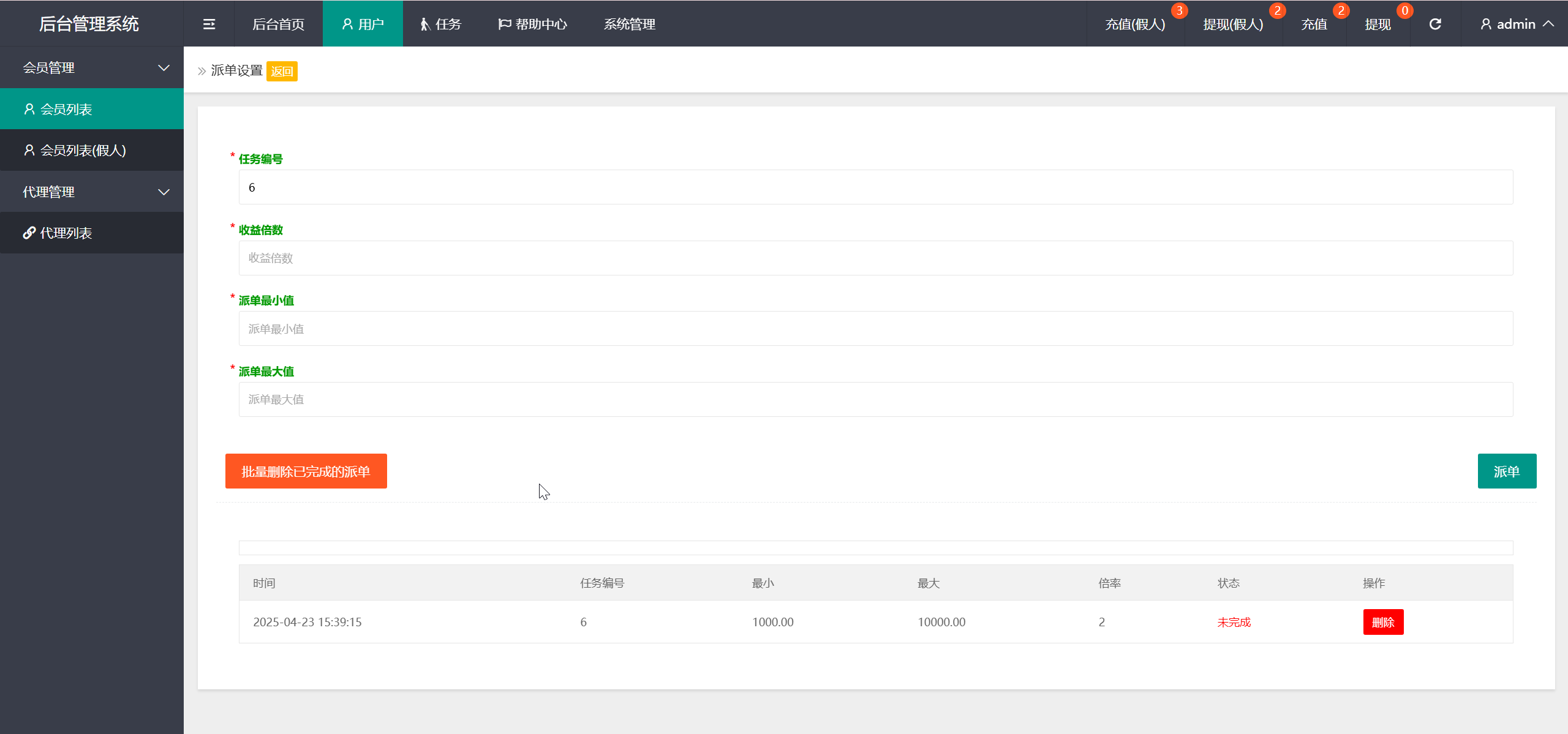The width and height of the screenshot is (1568, 734).
Task: Switch to the 任务 top menu
Action: click(x=441, y=24)
